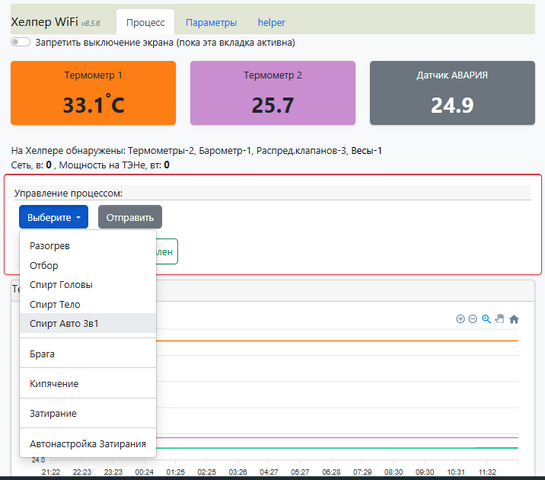
Task: Pick Спирт Тело menu option
Action: (88, 304)
